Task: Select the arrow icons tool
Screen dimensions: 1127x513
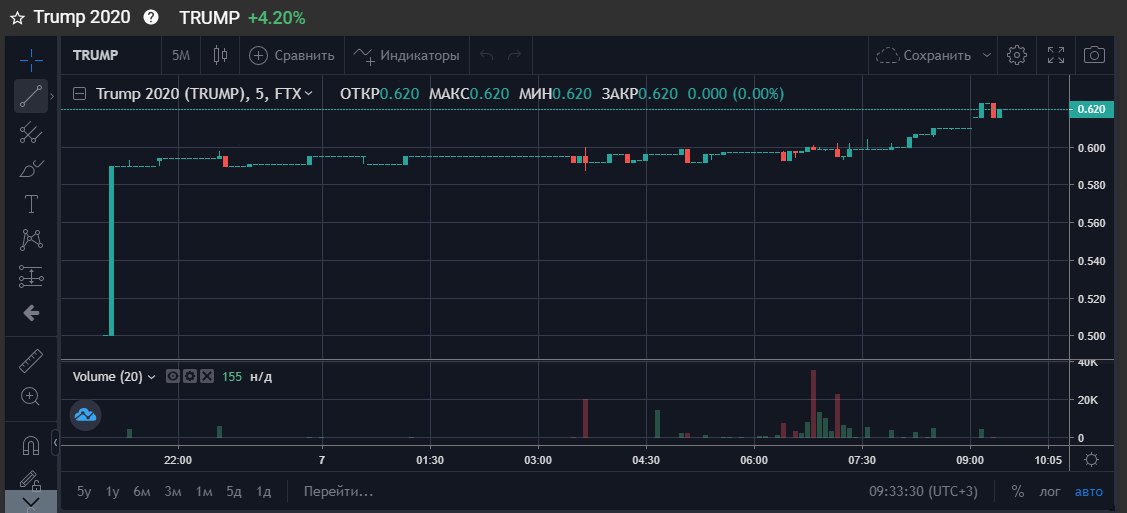Action: [31, 313]
